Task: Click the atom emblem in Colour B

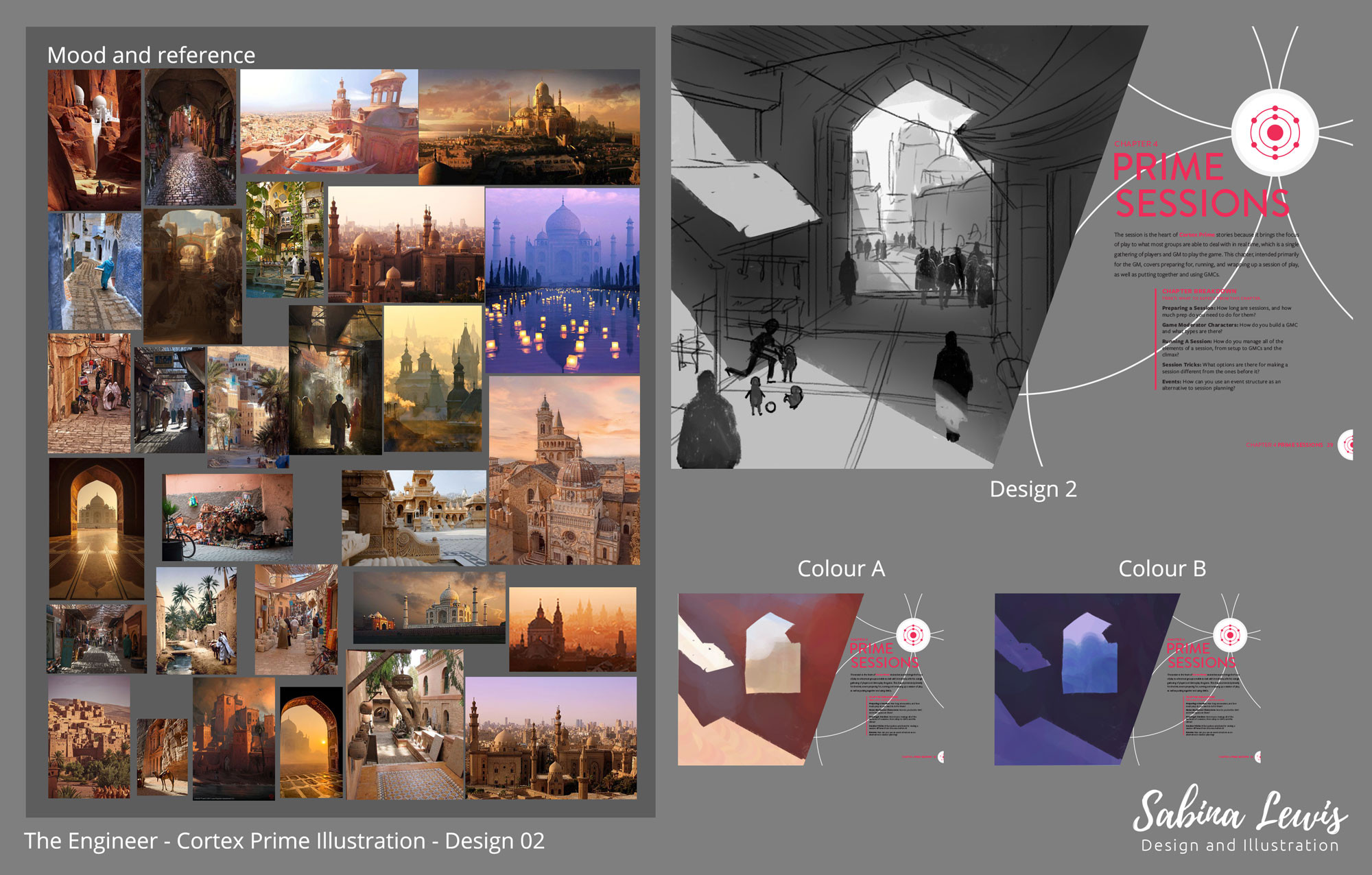Action: (x=1230, y=635)
